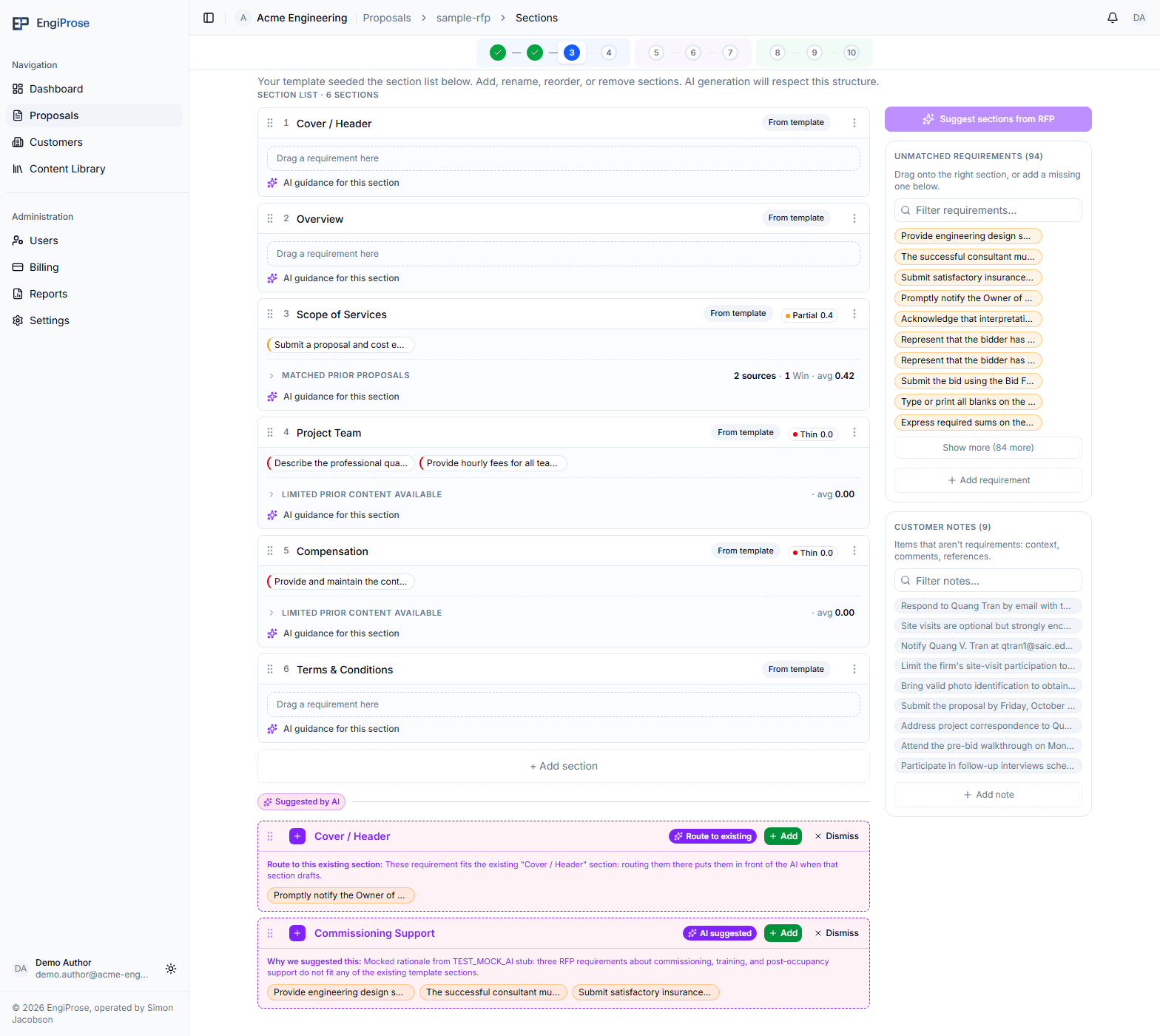Grab the drag handle of Compensation section
The width and height of the screenshot is (1160, 1036).
[x=270, y=551]
